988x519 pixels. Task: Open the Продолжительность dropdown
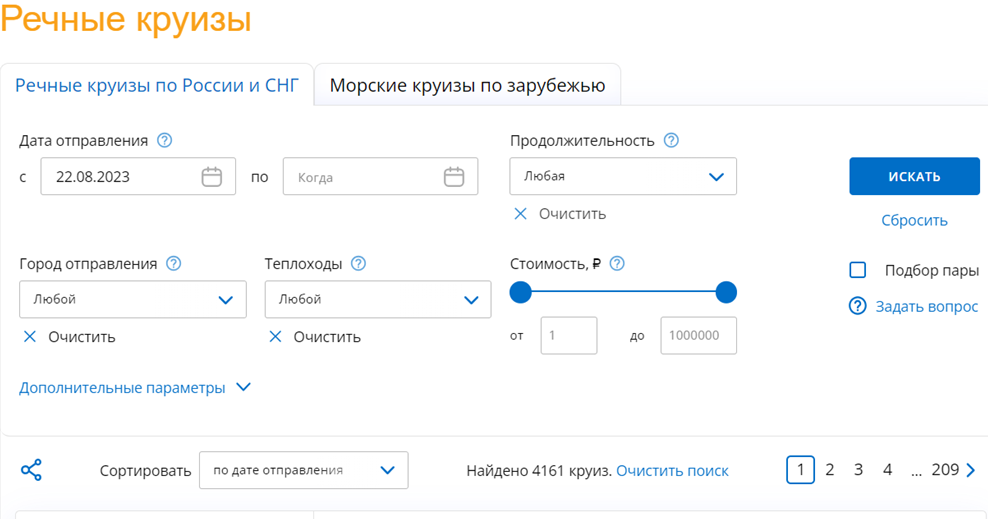click(x=623, y=176)
